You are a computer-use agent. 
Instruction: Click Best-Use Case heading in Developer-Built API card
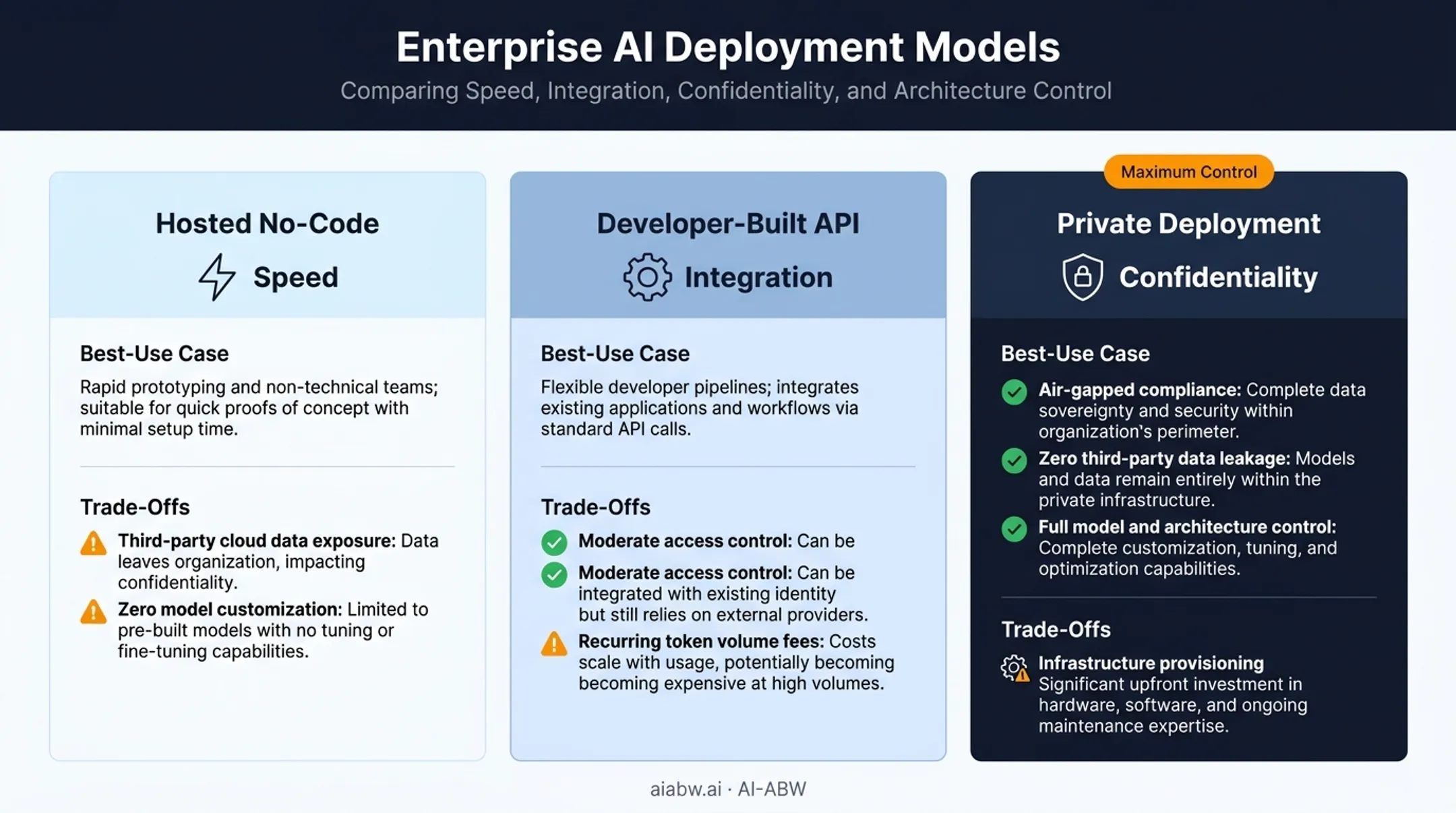coord(615,353)
